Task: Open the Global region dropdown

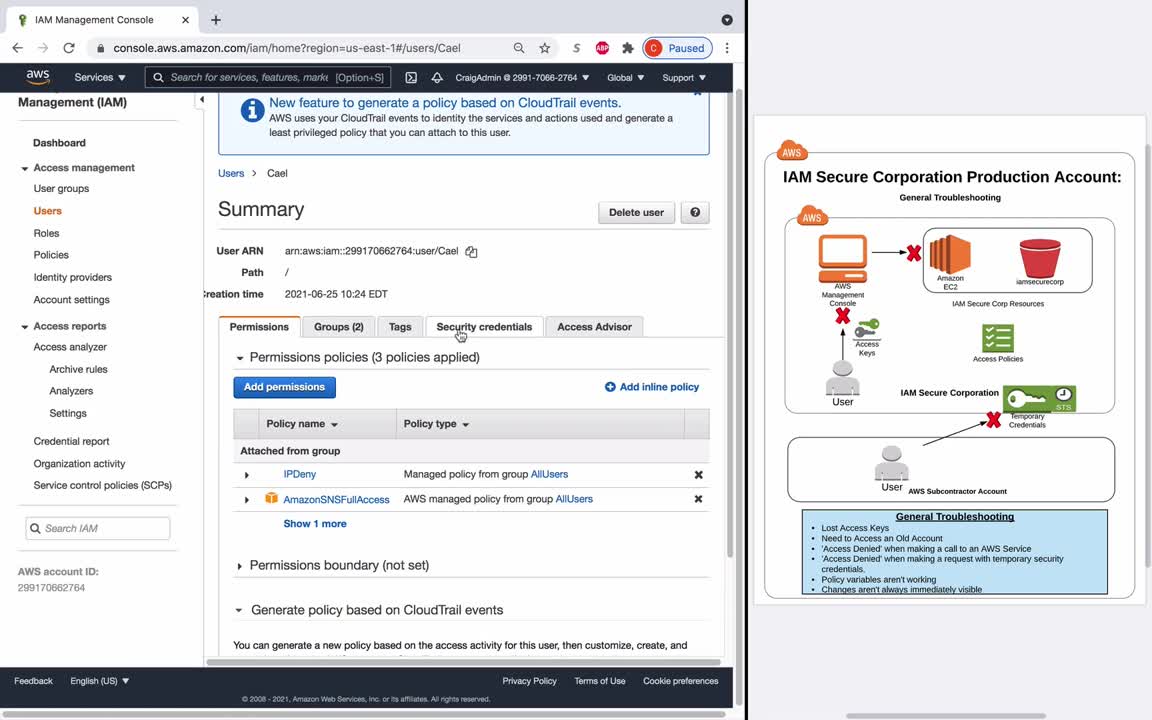Action: pyautogui.click(x=625, y=77)
